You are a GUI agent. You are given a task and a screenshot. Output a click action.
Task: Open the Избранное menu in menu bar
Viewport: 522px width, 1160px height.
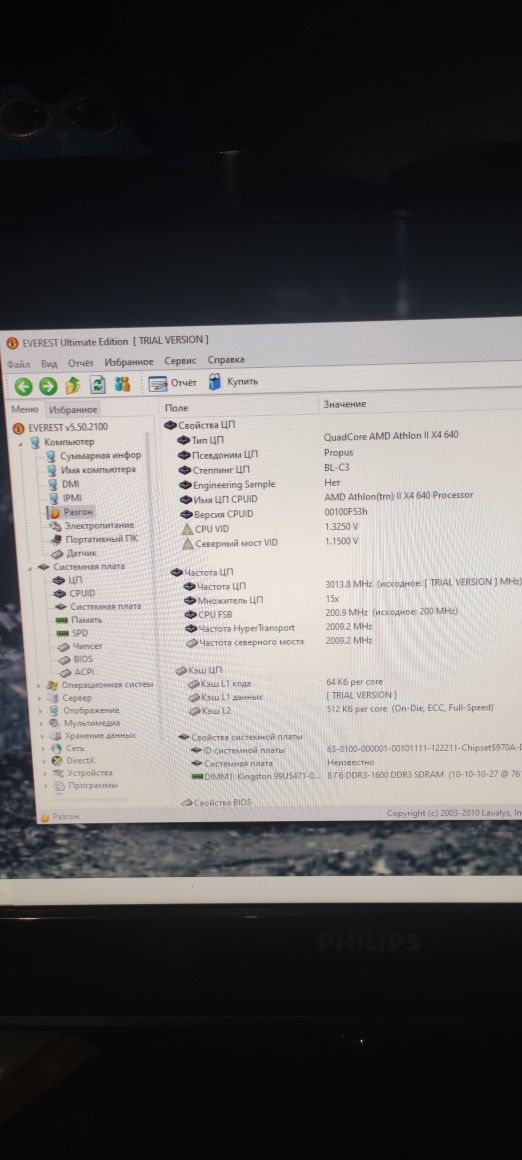[129, 362]
